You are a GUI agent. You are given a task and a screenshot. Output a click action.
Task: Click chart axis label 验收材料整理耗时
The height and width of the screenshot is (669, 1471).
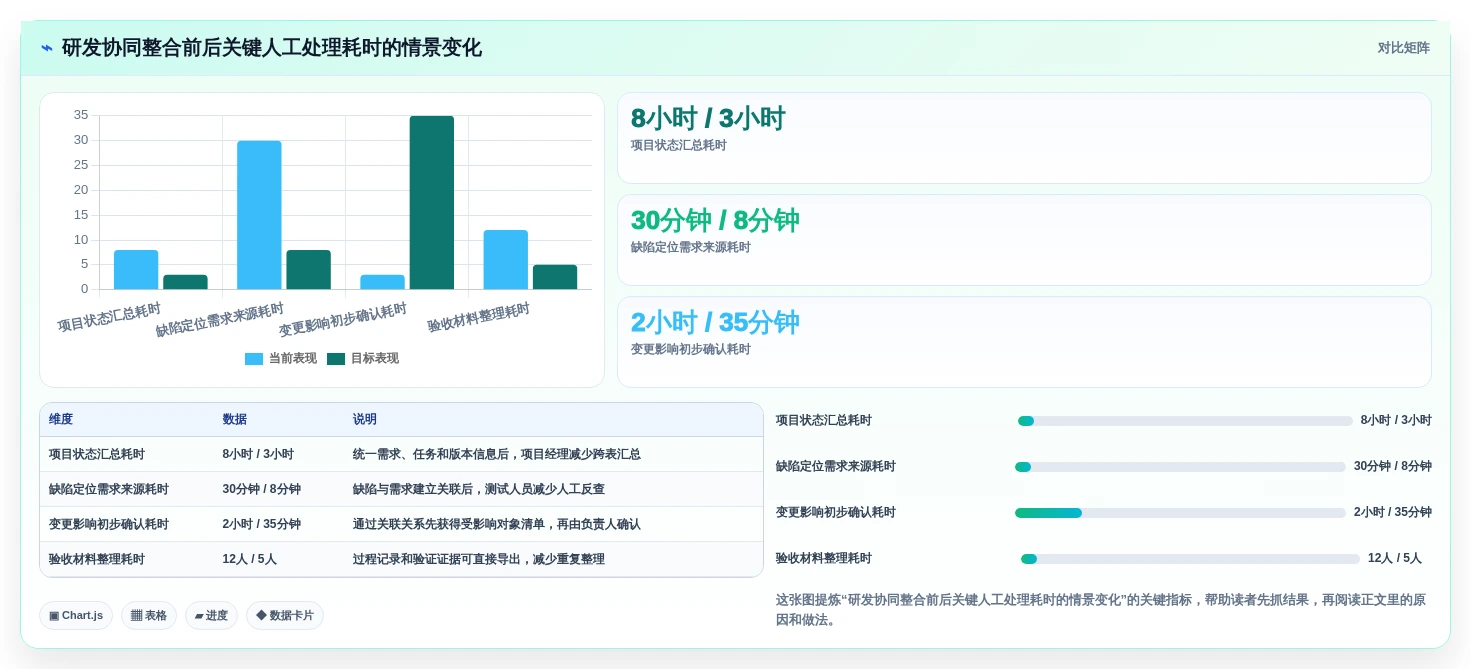click(x=479, y=318)
